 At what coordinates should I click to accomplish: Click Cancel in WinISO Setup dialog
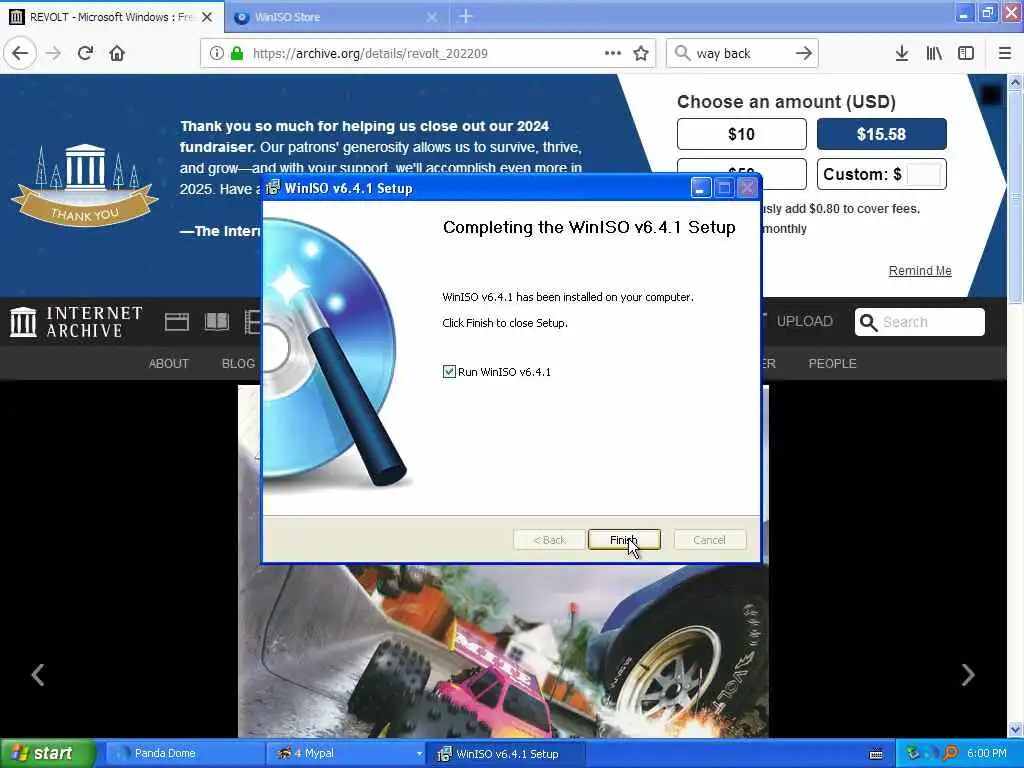709,539
